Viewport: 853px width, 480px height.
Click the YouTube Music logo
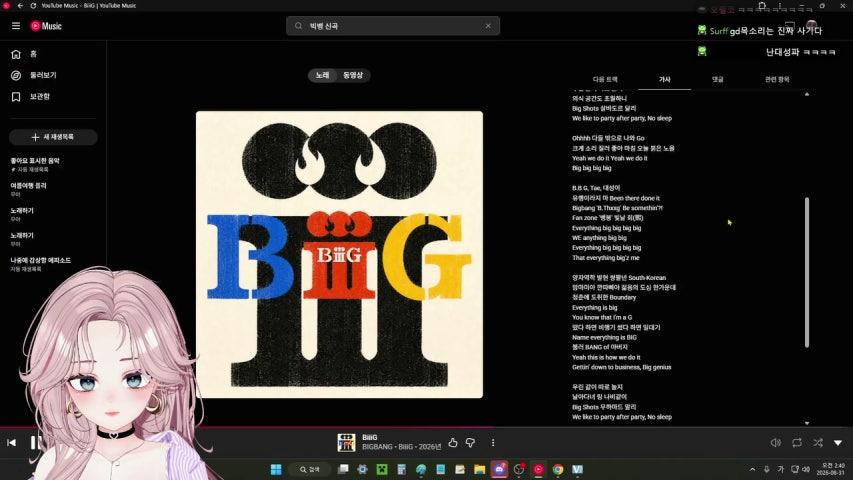pyautogui.click(x=46, y=26)
